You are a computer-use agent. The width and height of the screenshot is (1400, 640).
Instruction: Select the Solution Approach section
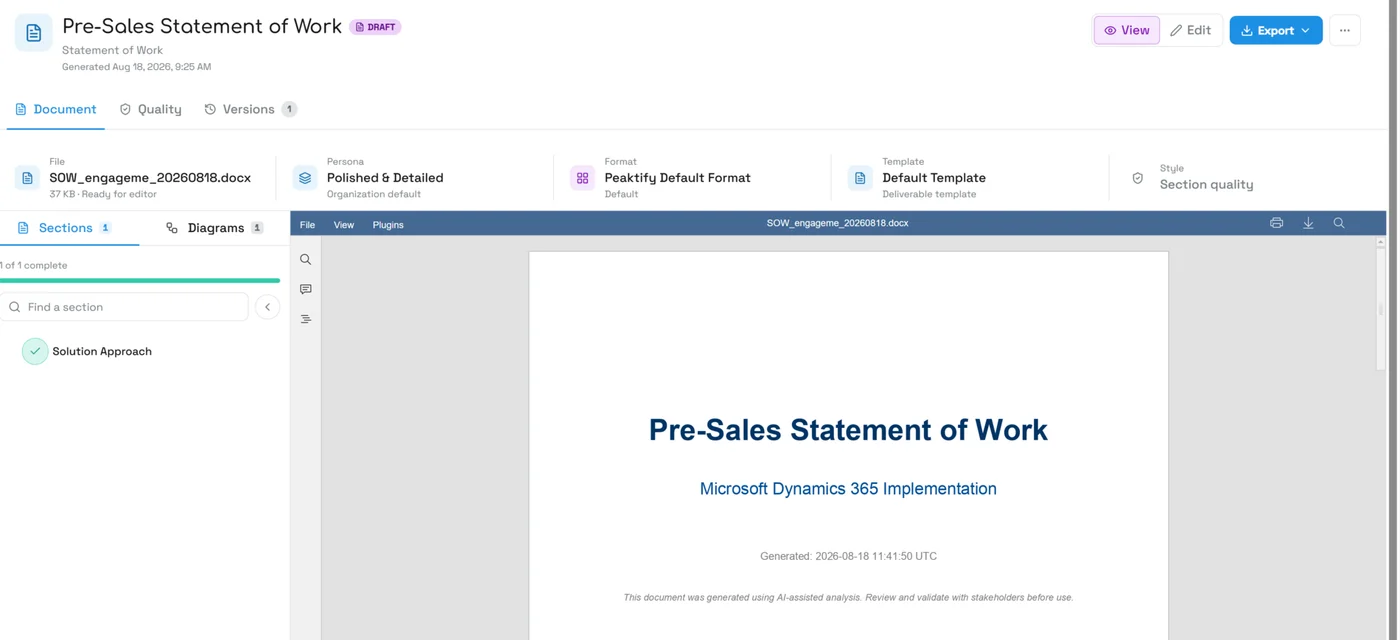[x=102, y=351]
